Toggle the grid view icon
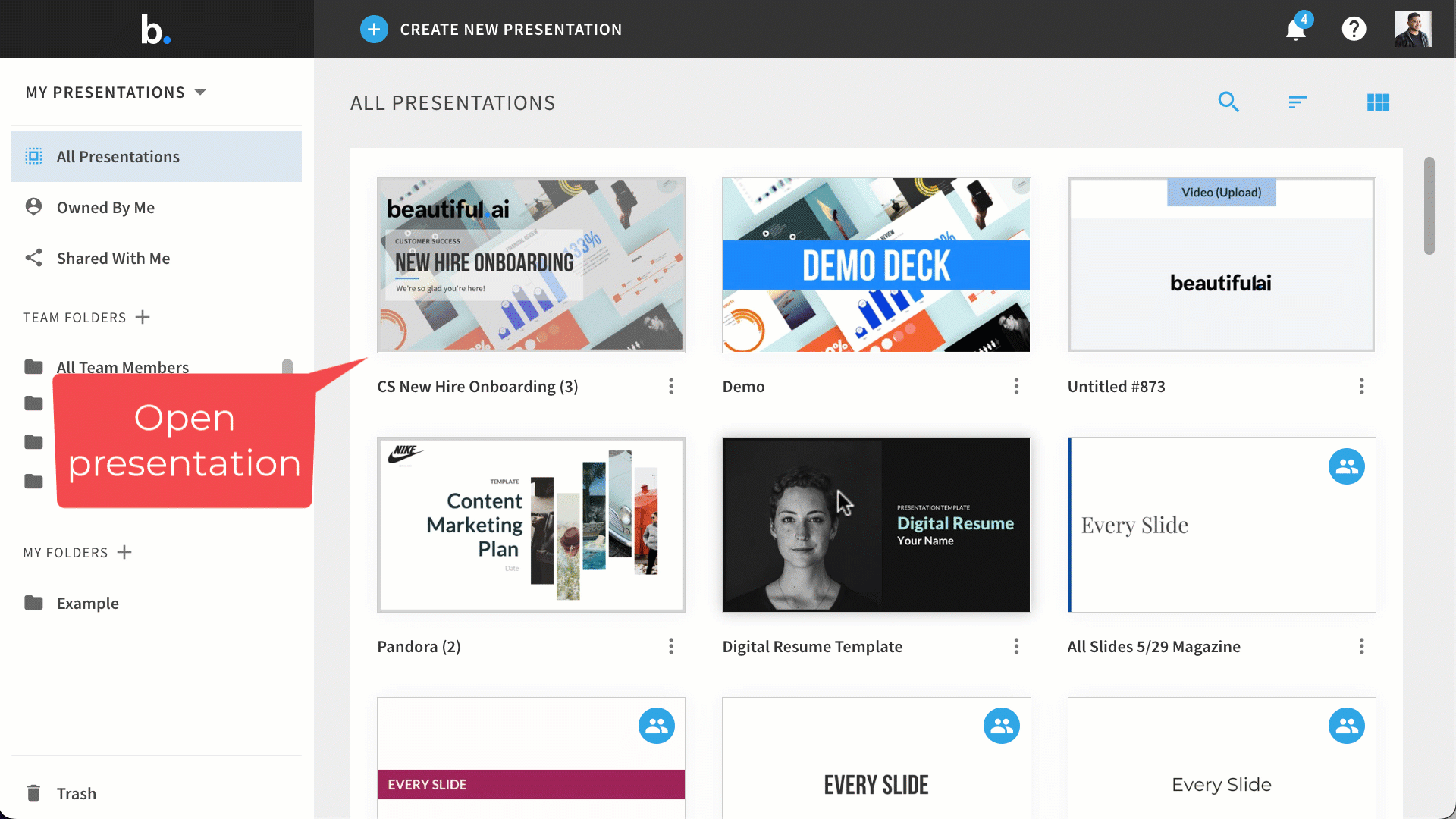1456x819 pixels. pos(1378,102)
